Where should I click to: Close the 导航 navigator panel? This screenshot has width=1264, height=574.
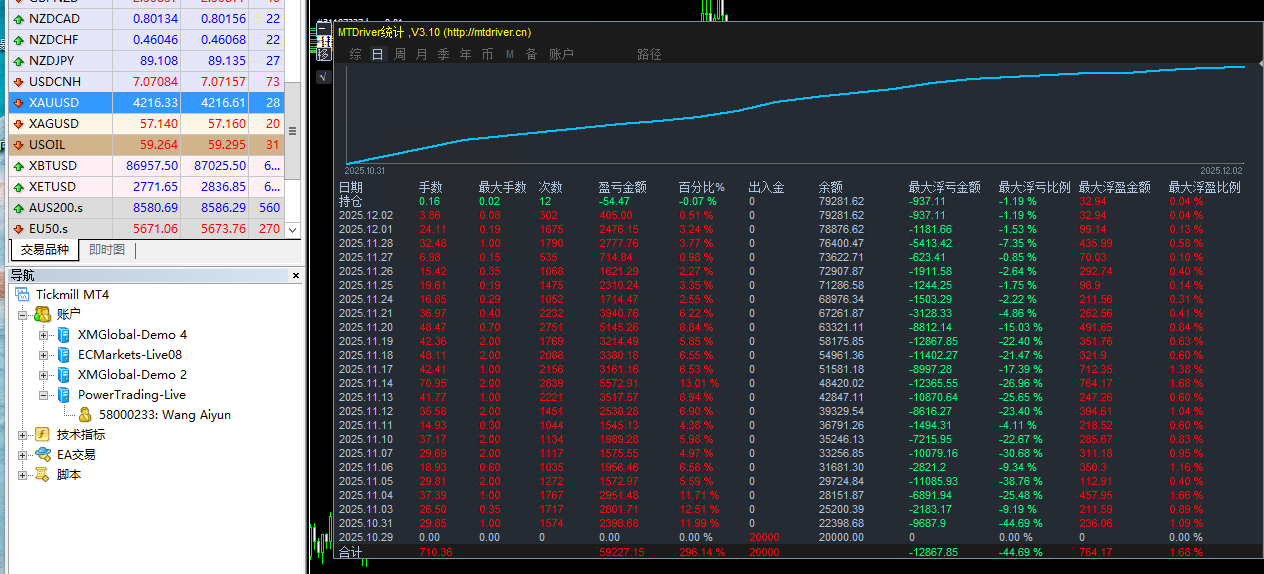pyautogui.click(x=296, y=275)
